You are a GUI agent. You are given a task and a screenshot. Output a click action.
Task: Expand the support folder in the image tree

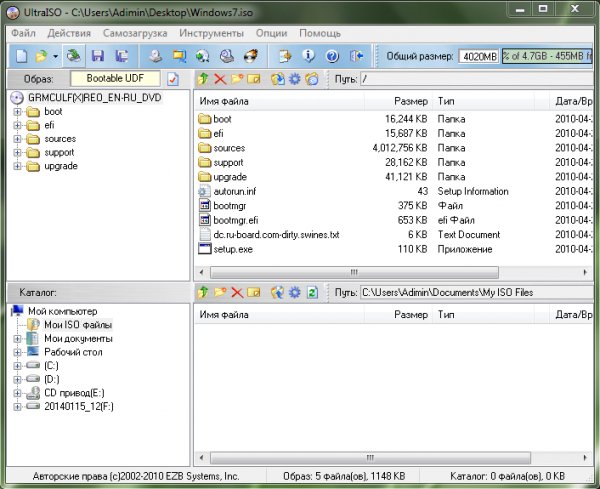click(x=17, y=153)
